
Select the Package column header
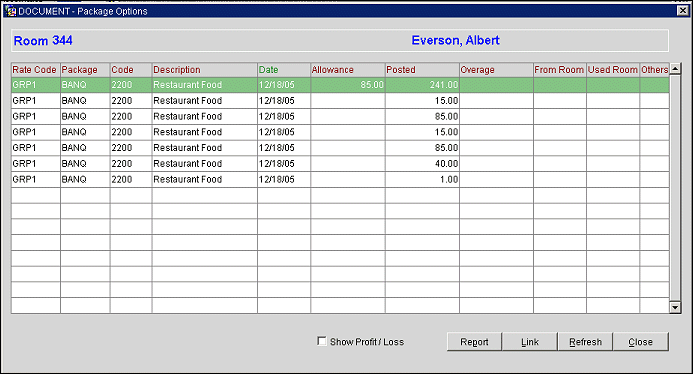(x=85, y=70)
